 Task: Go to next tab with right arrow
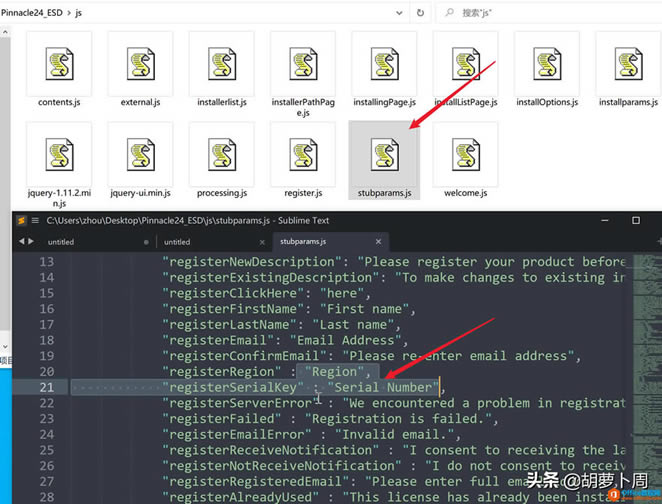(x=31, y=241)
